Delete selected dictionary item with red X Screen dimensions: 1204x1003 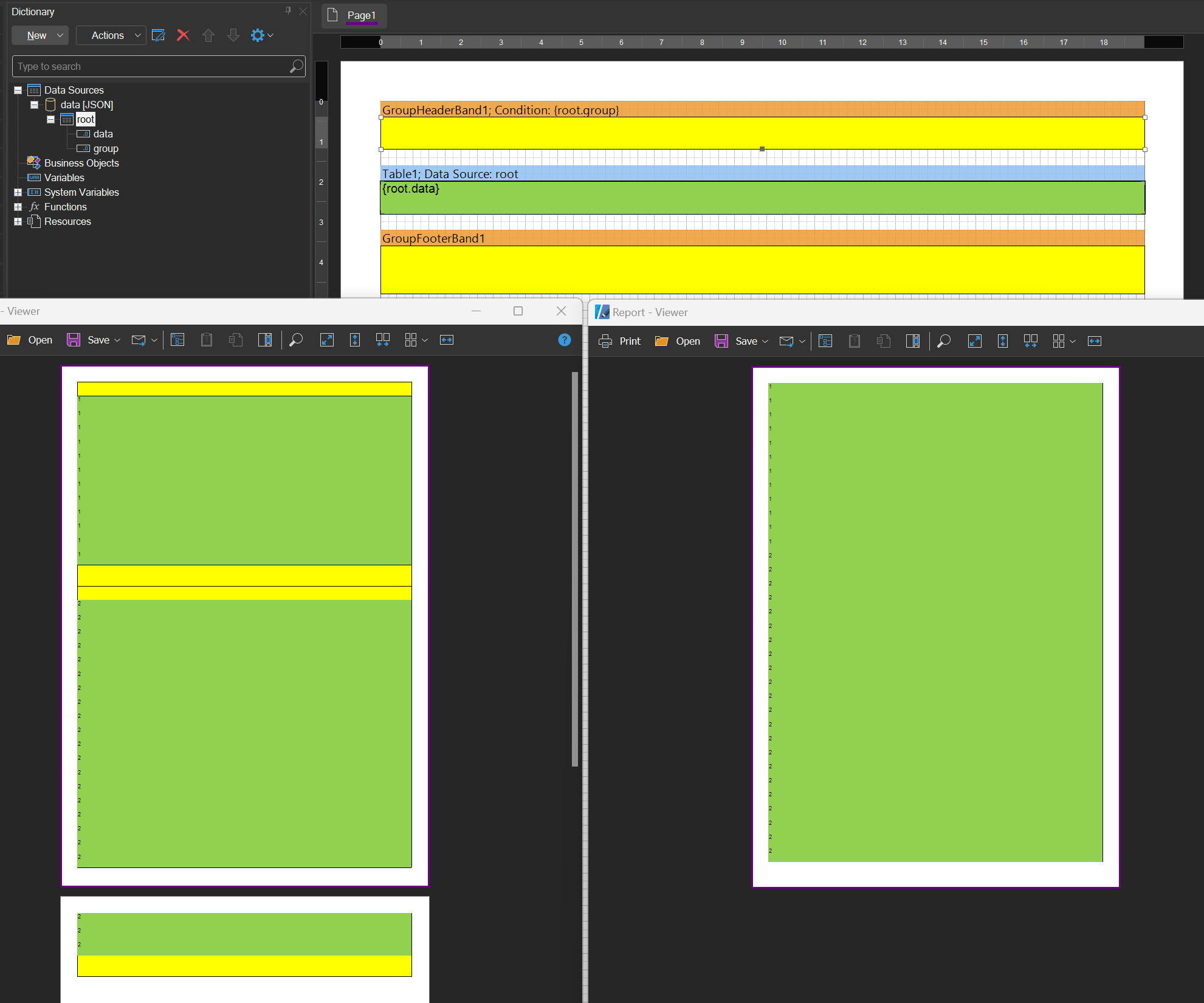tap(183, 35)
